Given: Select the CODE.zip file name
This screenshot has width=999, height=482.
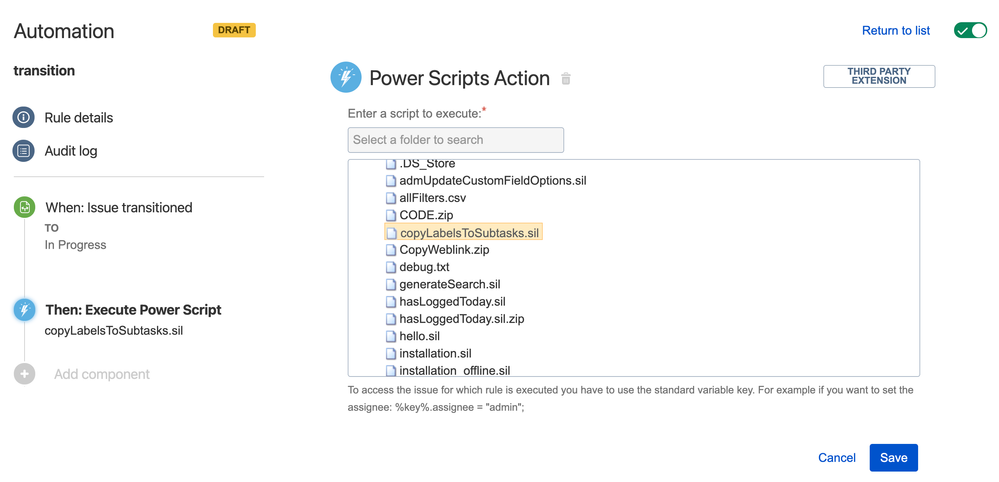Looking at the screenshot, I should pyautogui.click(x=426, y=215).
